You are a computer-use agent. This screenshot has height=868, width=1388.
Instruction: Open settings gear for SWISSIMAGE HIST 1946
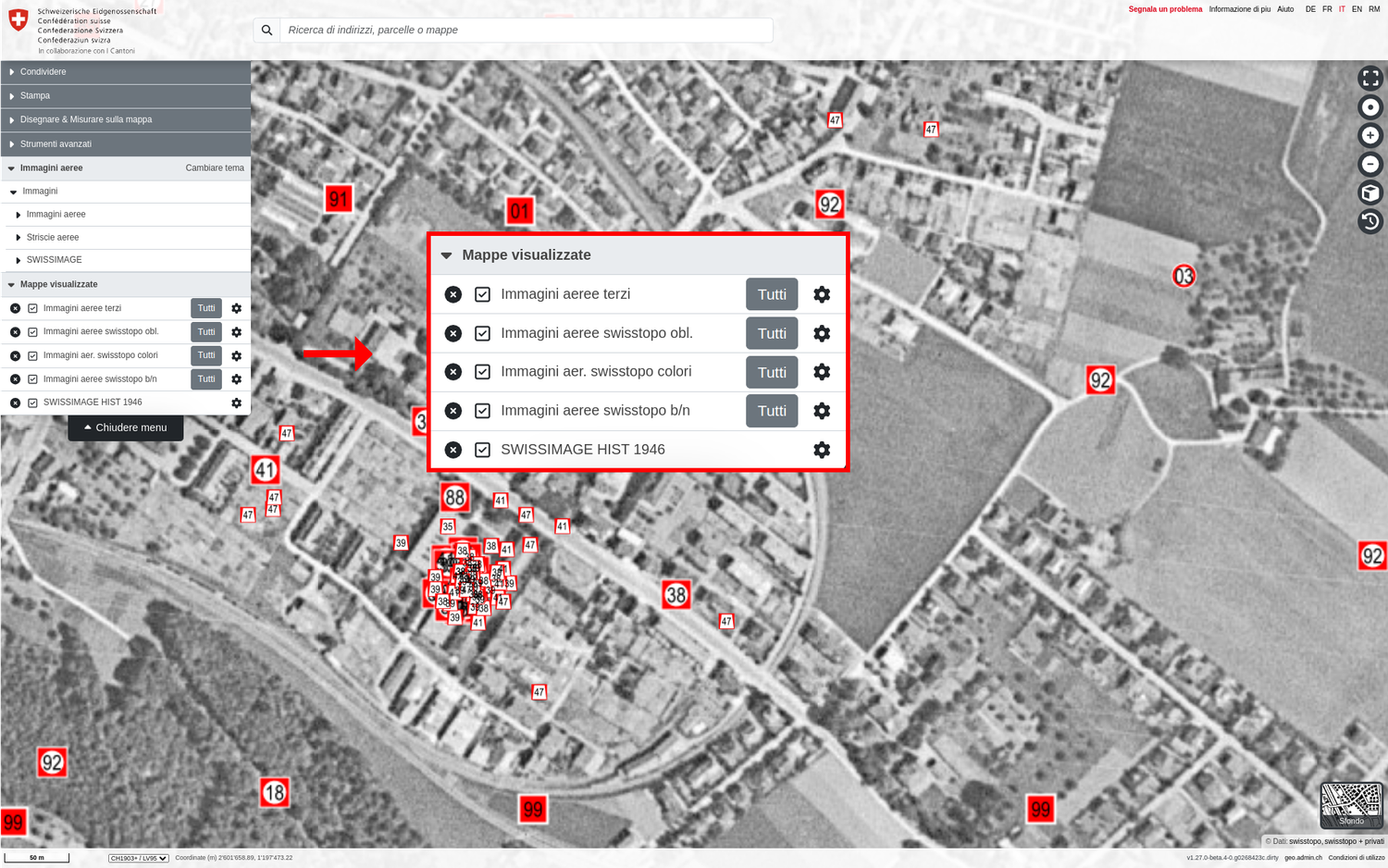coord(822,450)
